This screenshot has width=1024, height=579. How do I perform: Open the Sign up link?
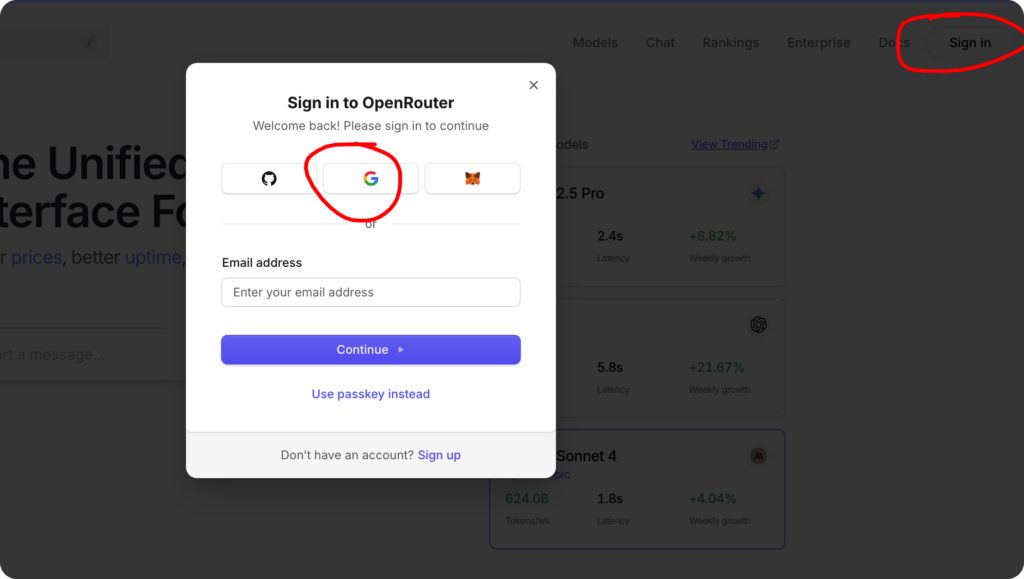[439, 455]
